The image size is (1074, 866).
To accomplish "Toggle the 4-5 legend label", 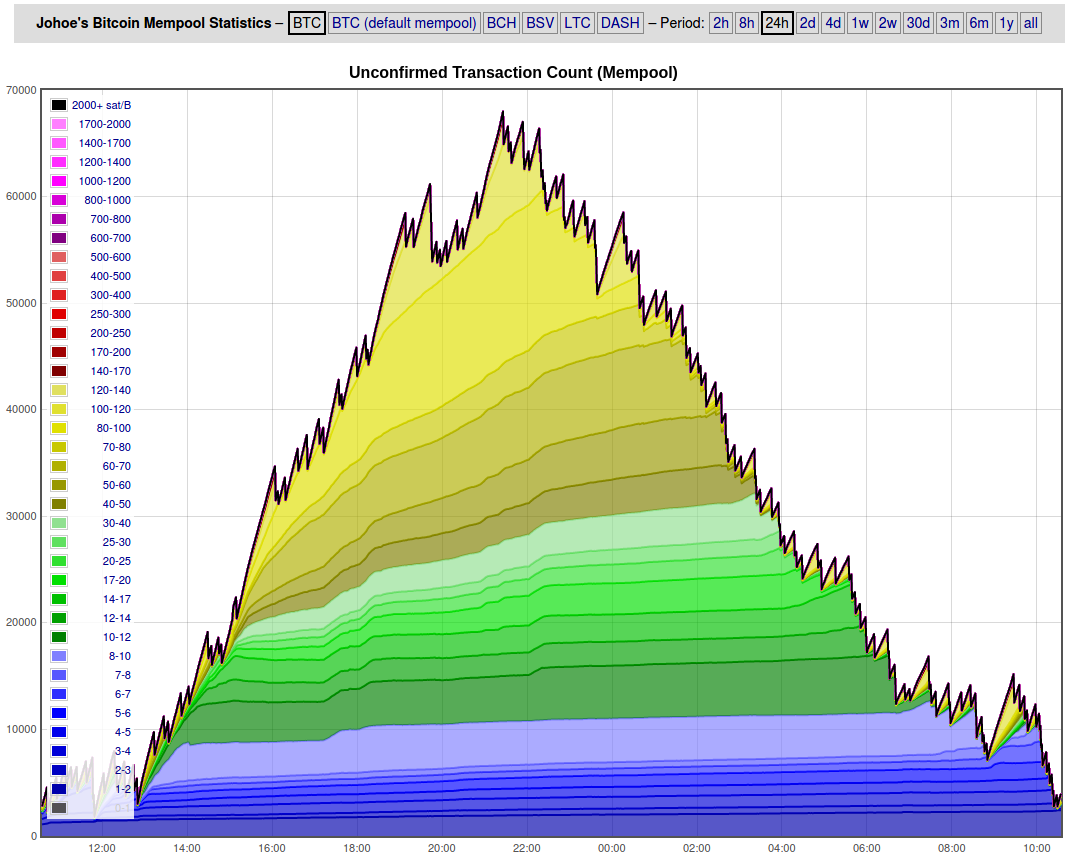I will (123, 732).
